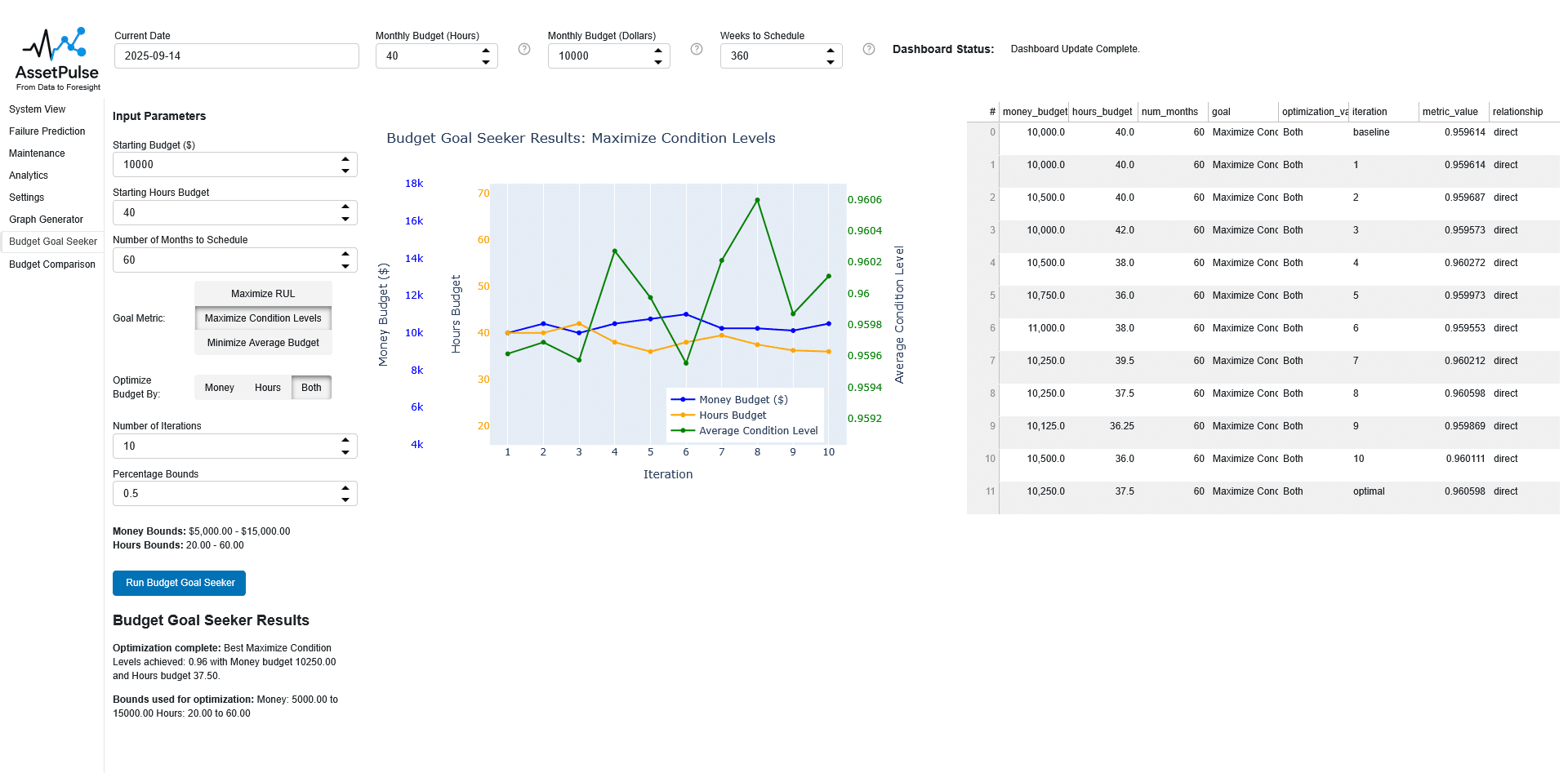Click help icon beside Monthly Budget (Hours)
Viewport: 1568px width, 773px height.
tap(524, 49)
